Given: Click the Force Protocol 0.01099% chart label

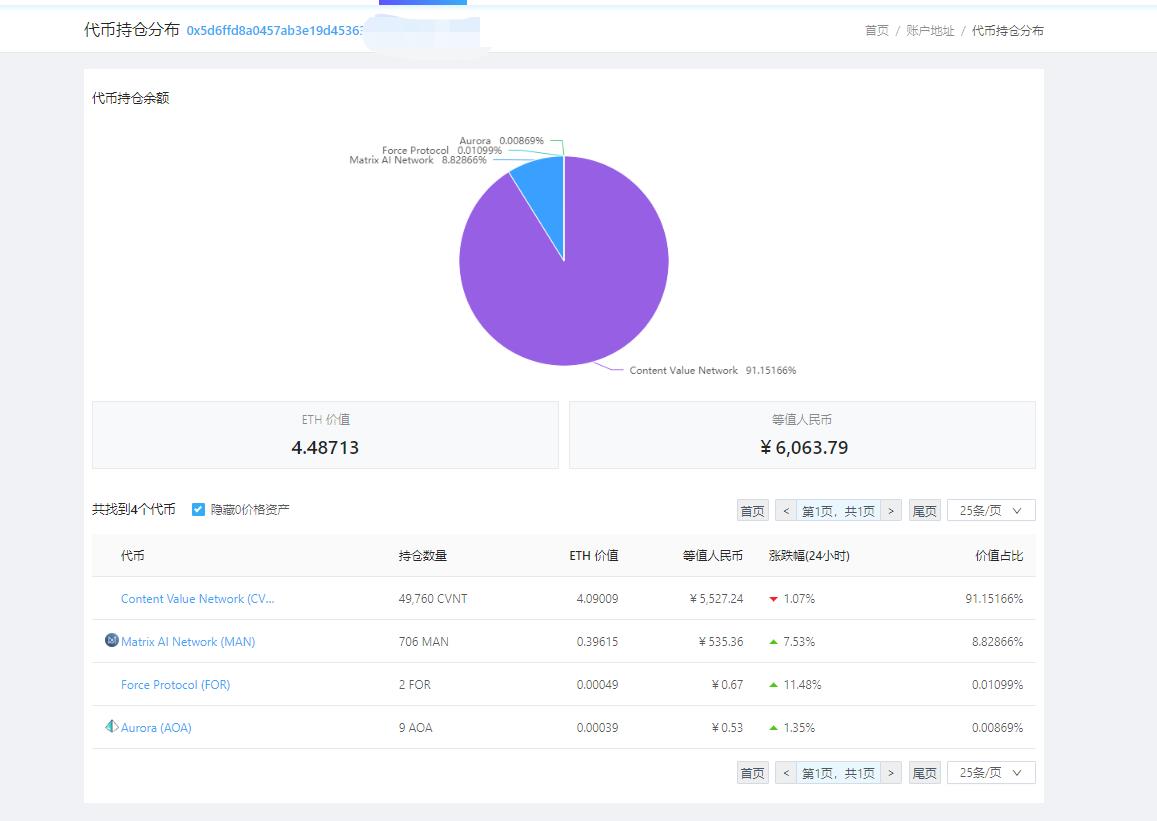Looking at the screenshot, I should tap(441, 150).
